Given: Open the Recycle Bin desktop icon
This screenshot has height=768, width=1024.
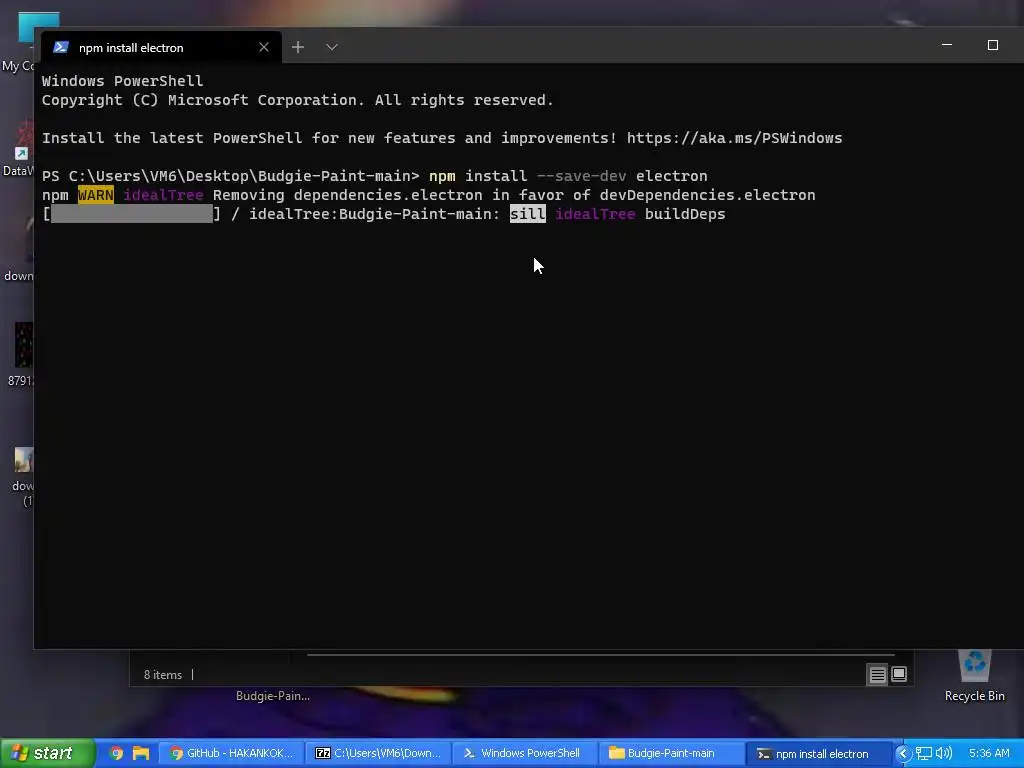Looking at the screenshot, I should point(974,676).
